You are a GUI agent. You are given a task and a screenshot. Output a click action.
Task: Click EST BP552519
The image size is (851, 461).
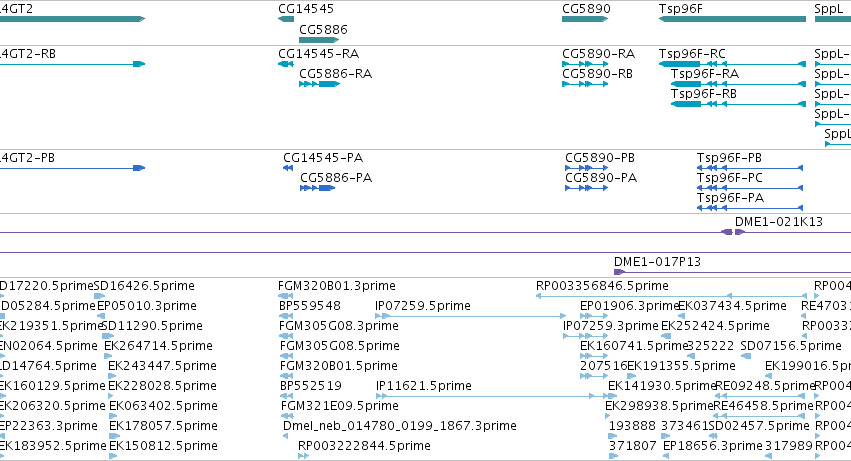tap(311, 387)
